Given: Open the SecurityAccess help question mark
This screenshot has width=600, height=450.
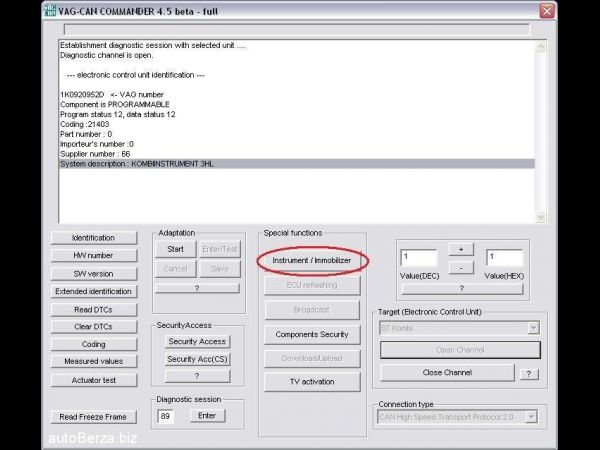Looking at the screenshot, I should [197, 377].
